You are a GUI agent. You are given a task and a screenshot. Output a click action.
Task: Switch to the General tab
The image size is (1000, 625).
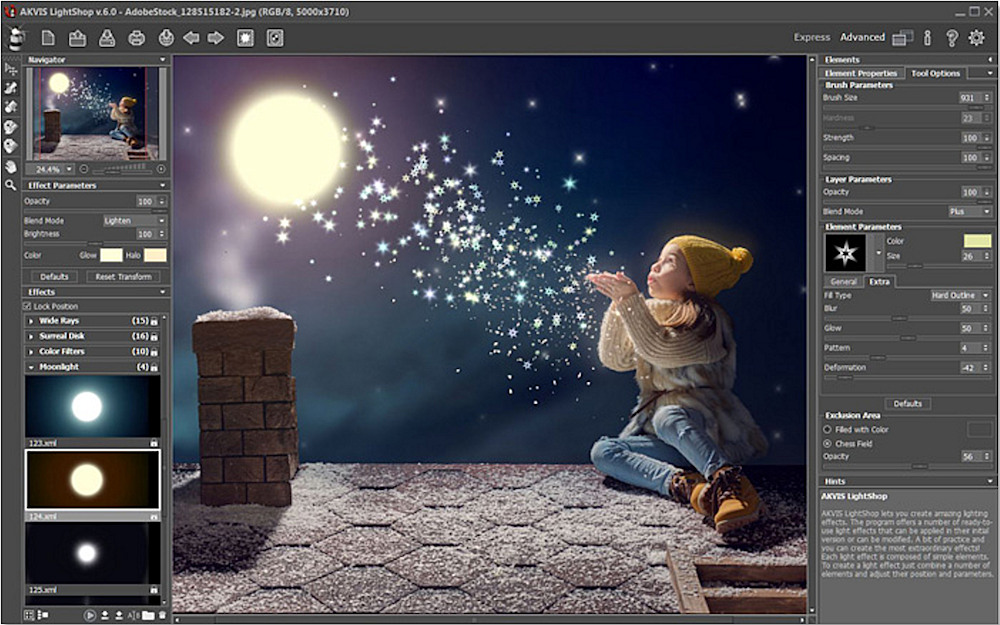[x=843, y=282]
